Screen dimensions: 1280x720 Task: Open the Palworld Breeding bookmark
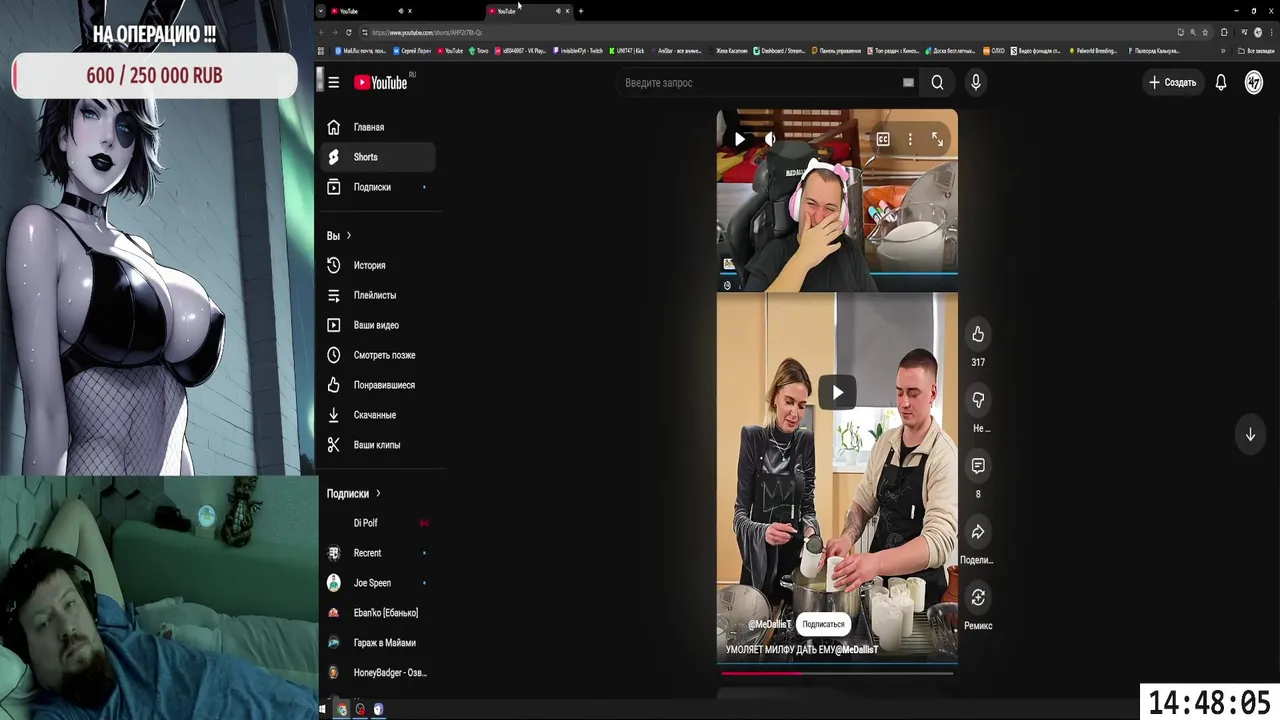pos(1094,51)
